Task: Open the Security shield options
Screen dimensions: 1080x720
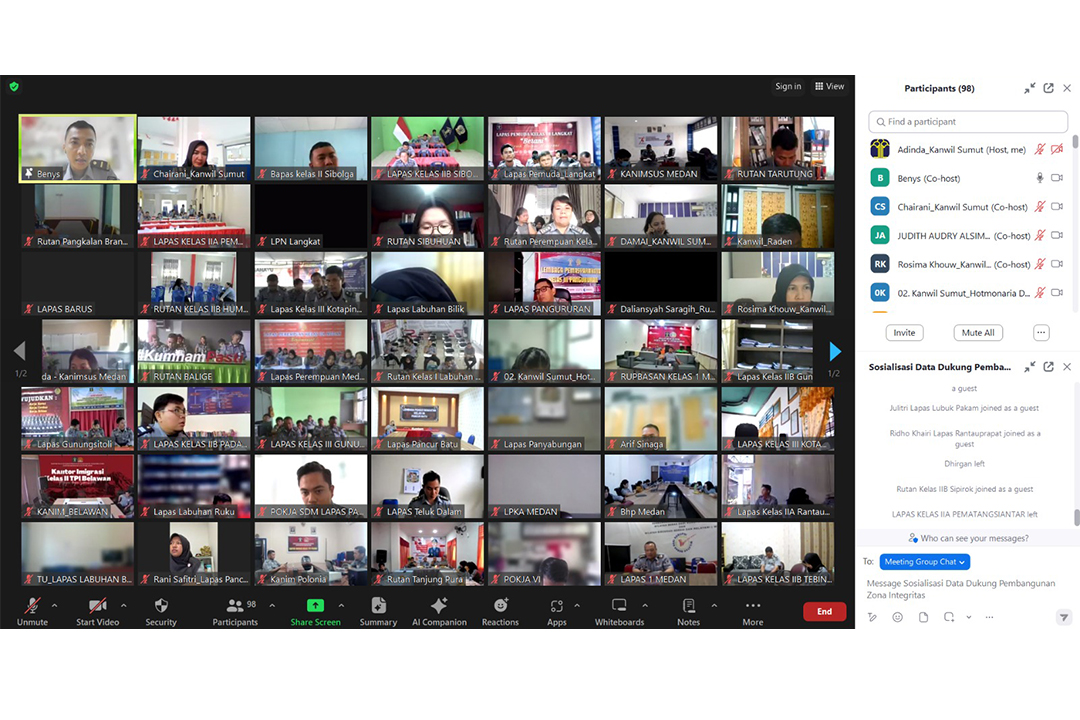Action: (x=161, y=610)
